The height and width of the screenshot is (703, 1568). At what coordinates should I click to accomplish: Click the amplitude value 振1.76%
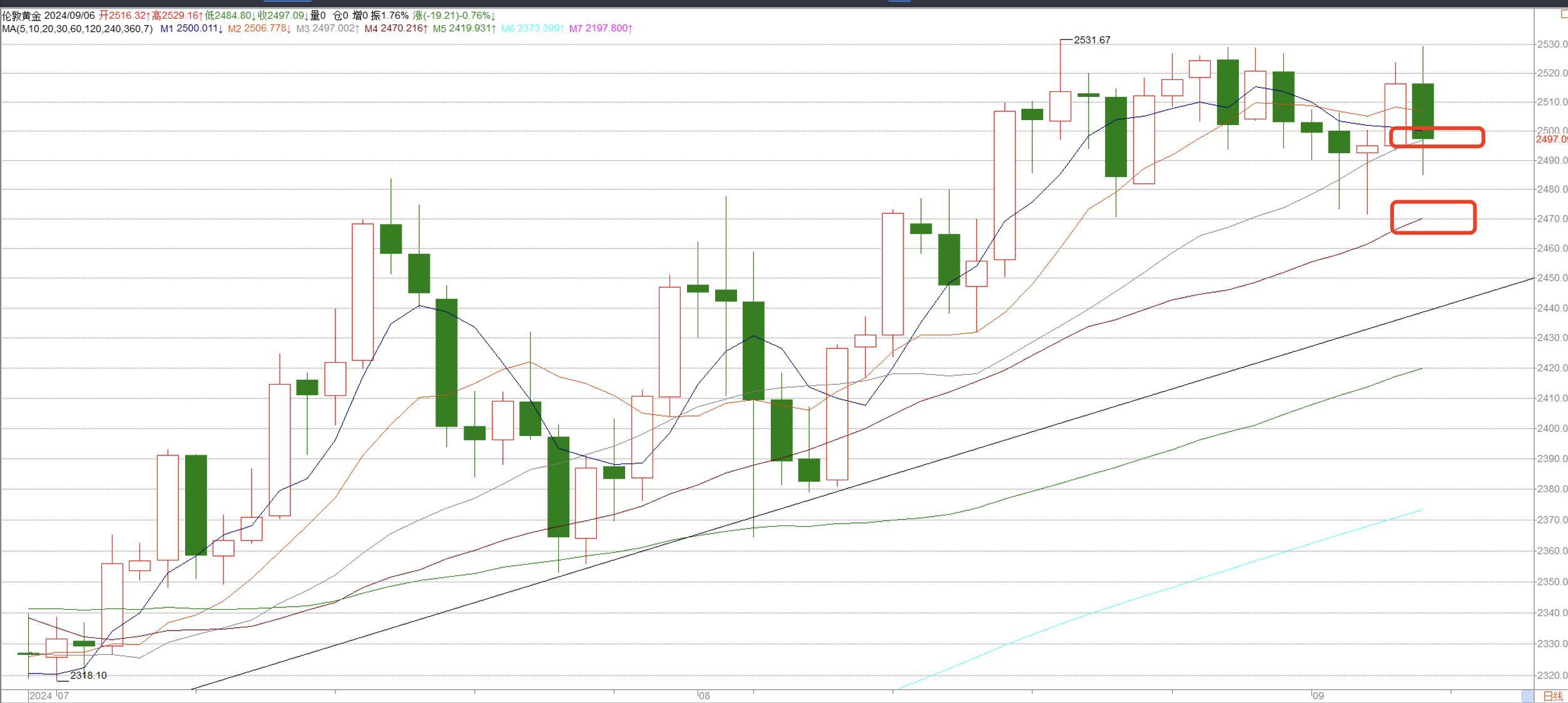(390, 16)
